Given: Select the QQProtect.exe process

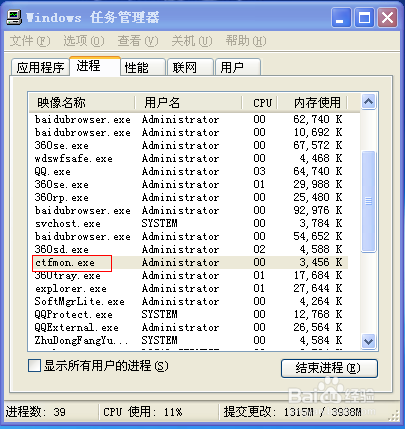Looking at the screenshot, I should pyautogui.click(x=188, y=314).
